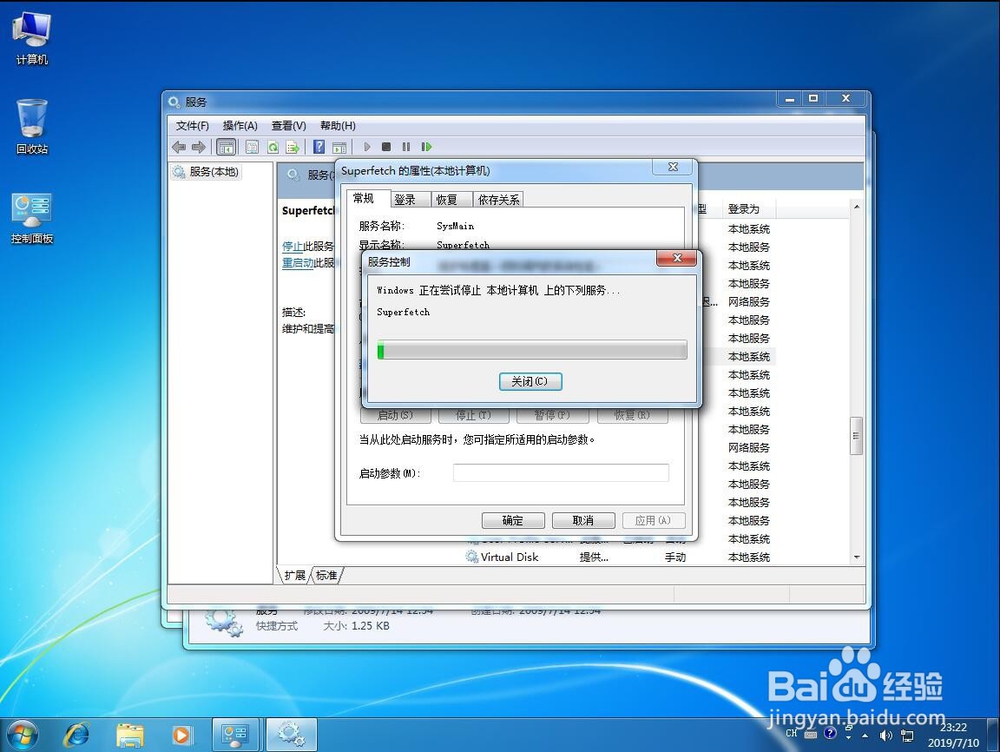
Task: Toggle the action pane toolbar icon
Action: coord(339,147)
